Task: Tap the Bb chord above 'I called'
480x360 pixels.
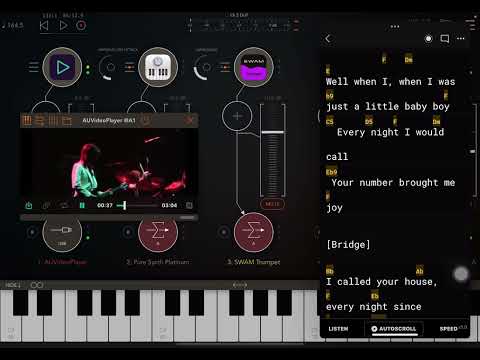Action: click(x=330, y=271)
